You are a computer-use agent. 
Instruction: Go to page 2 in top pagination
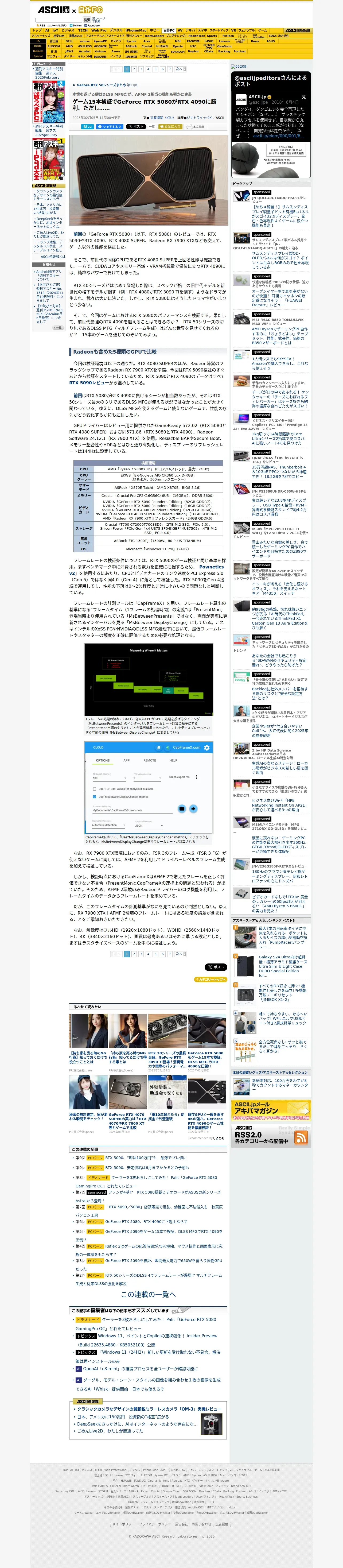tap(134, 69)
